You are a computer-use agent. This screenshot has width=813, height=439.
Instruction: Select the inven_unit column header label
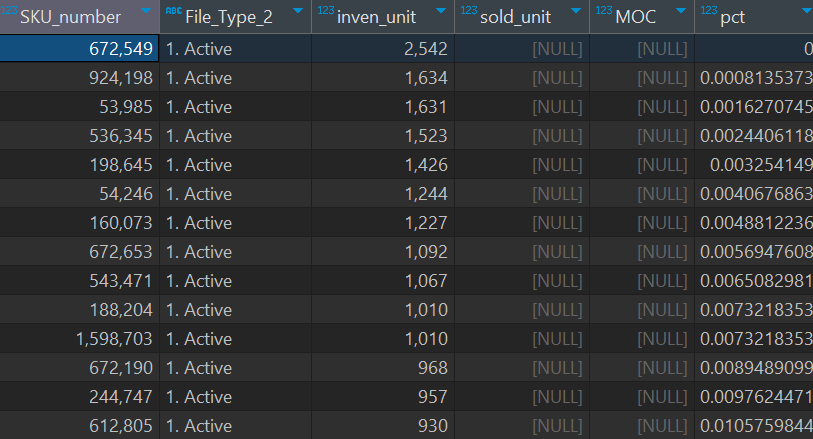tap(376, 18)
